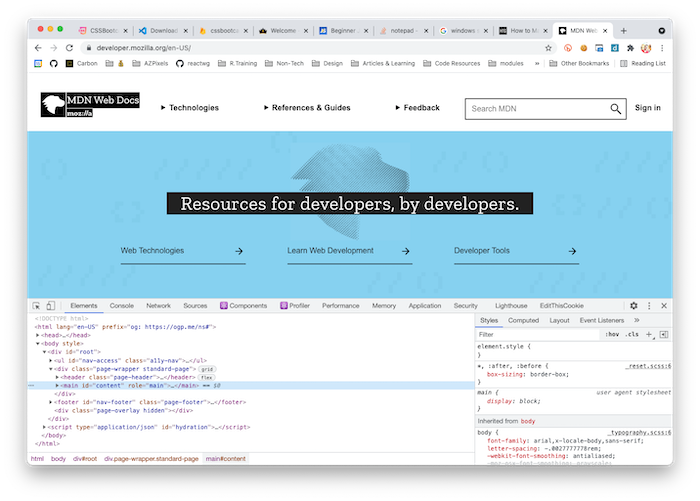700x501 pixels.
Task: Open the extensions puzzle icon
Action: (x=630, y=48)
